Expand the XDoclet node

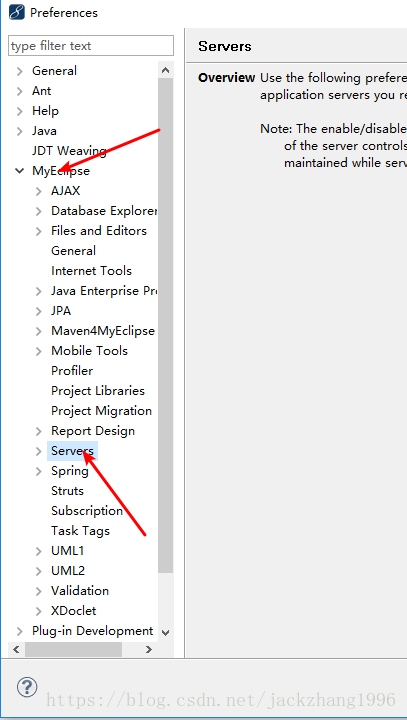pos(39,611)
